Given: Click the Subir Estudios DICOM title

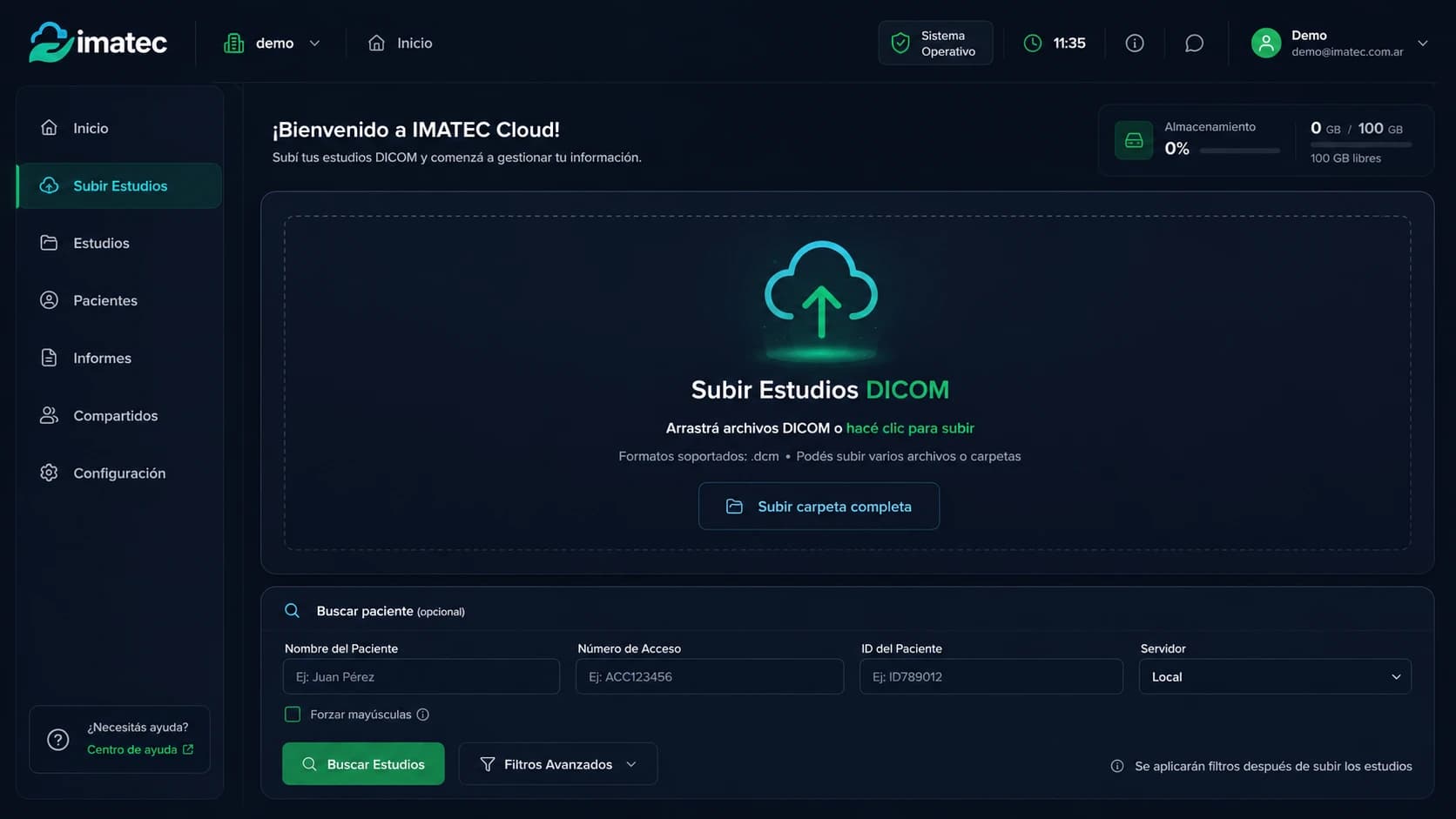Looking at the screenshot, I should pyautogui.click(x=820, y=390).
